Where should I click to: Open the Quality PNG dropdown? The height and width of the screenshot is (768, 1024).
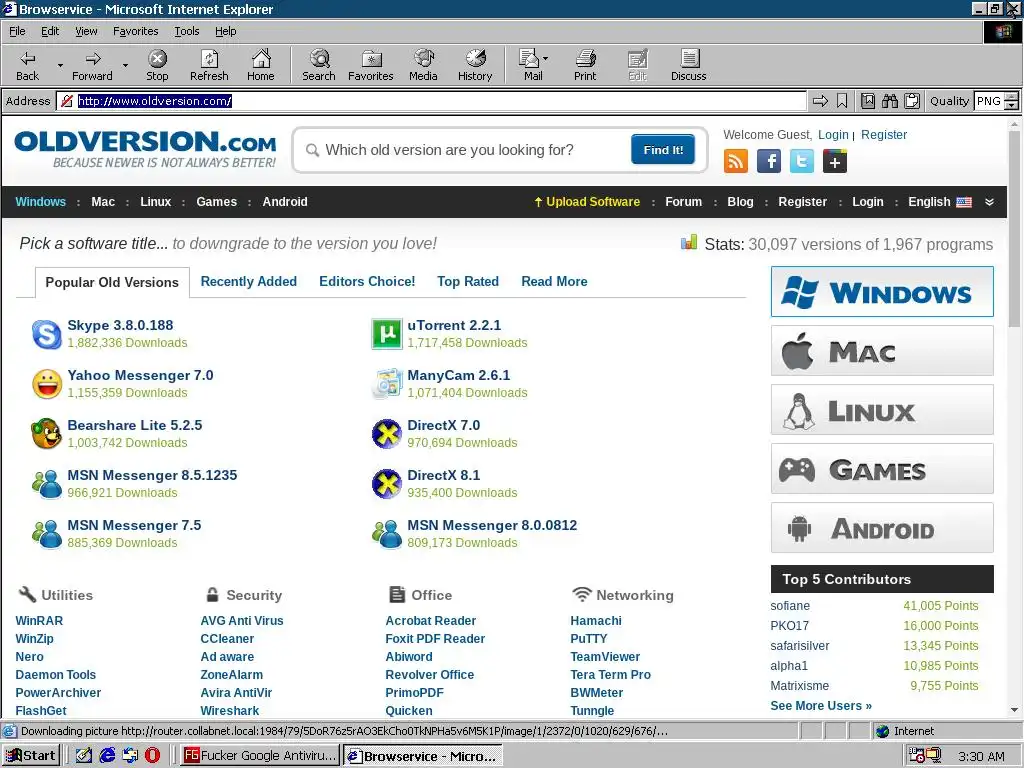1012,101
